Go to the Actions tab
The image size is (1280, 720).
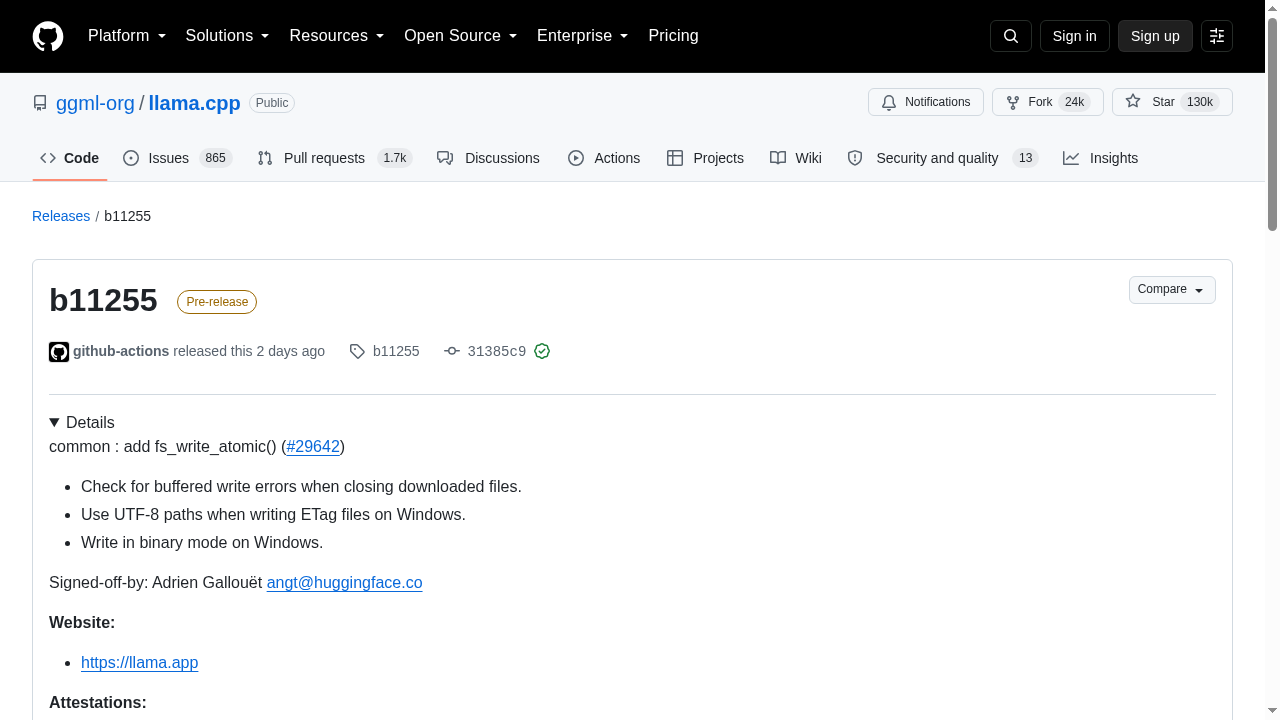(x=604, y=158)
